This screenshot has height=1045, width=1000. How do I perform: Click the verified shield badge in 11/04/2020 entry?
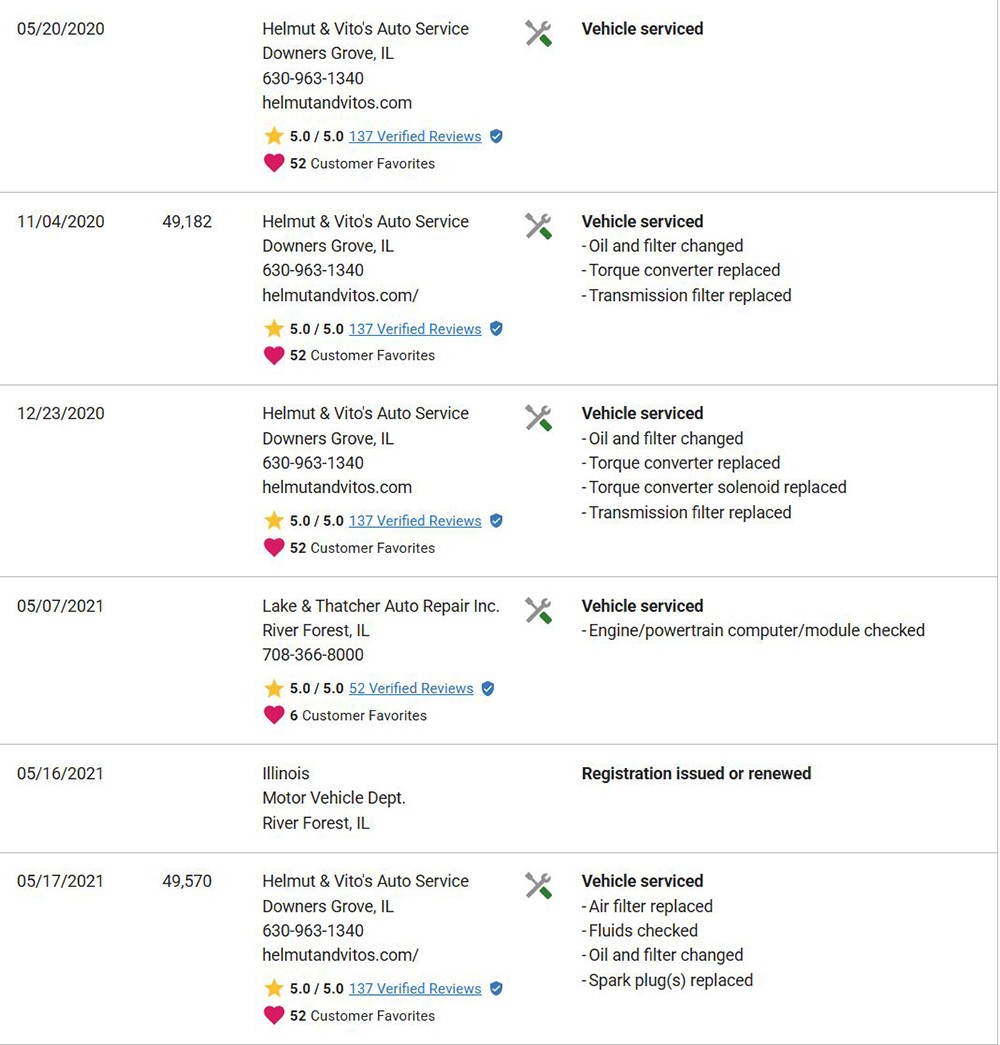pyautogui.click(x=496, y=329)
